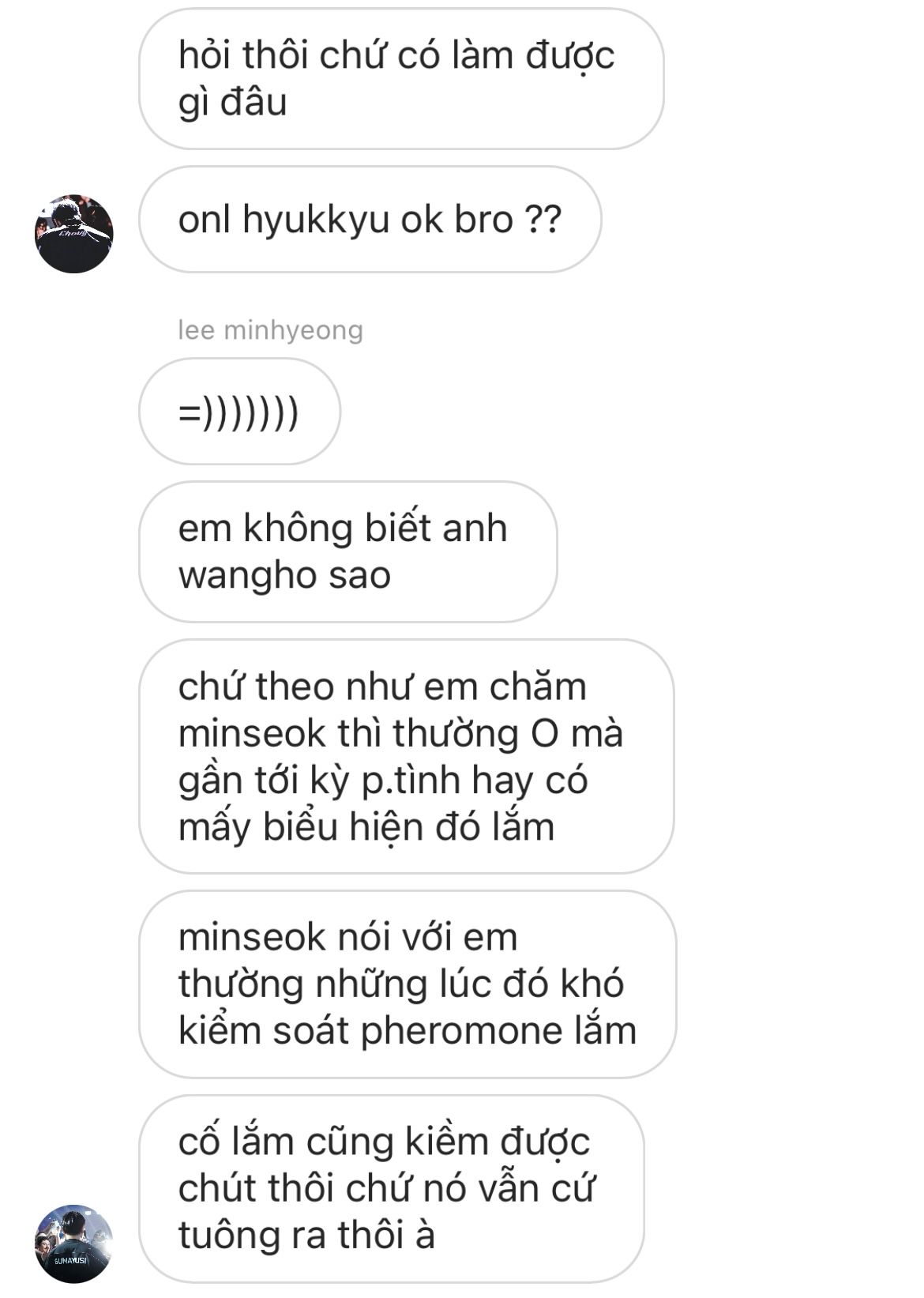Select the 'onl hyukkyu ok bro ??' message

[x=370, y=219]
